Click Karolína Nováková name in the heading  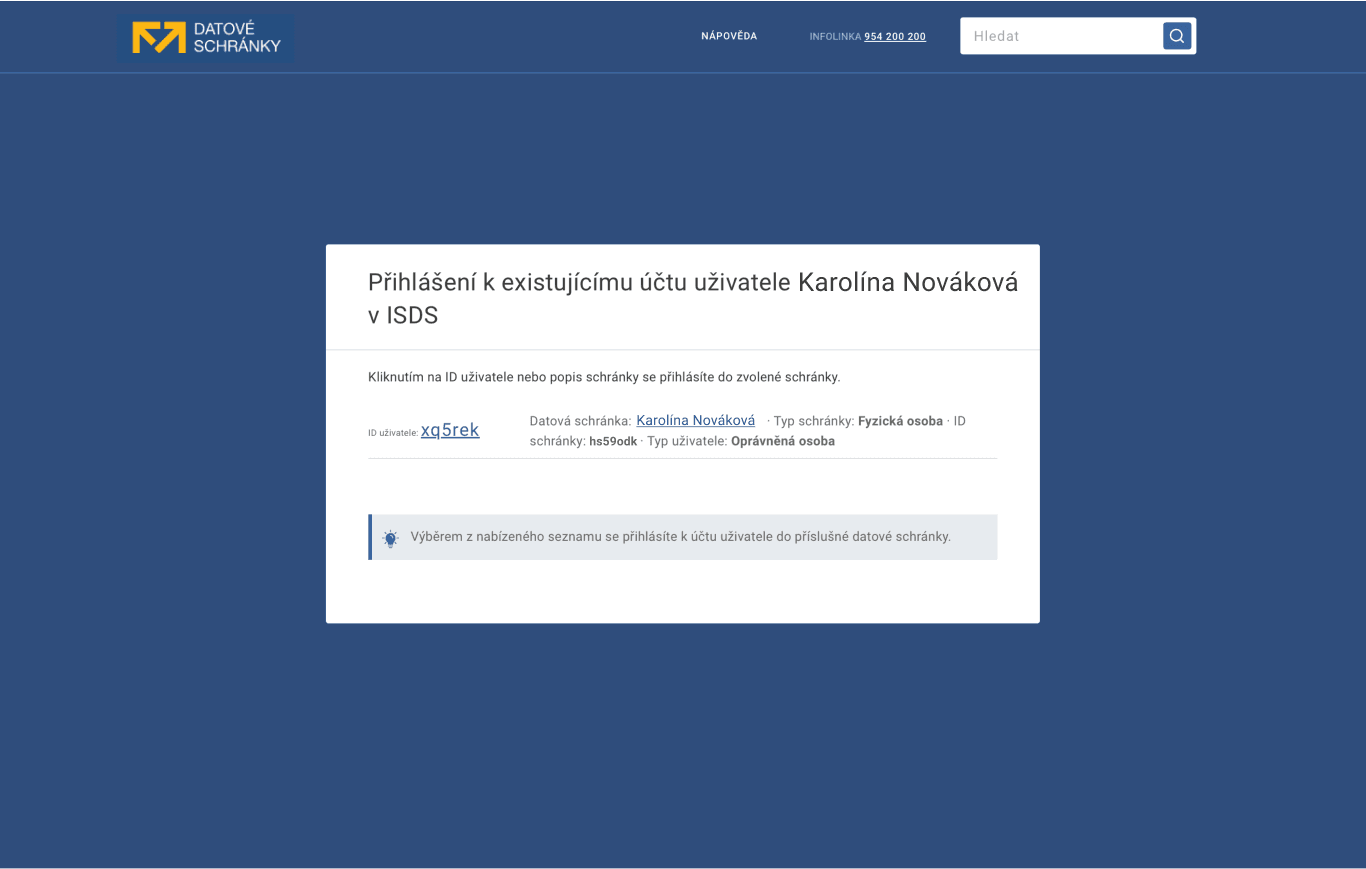[908, 283]
